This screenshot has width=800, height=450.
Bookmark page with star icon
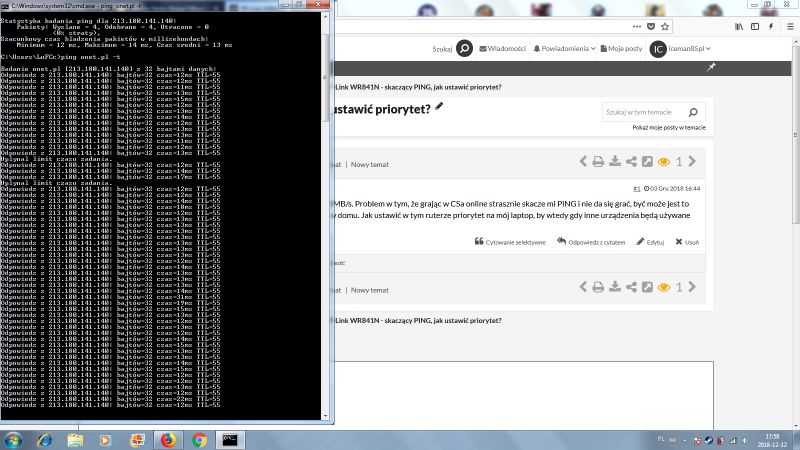(x=665, y=27)
